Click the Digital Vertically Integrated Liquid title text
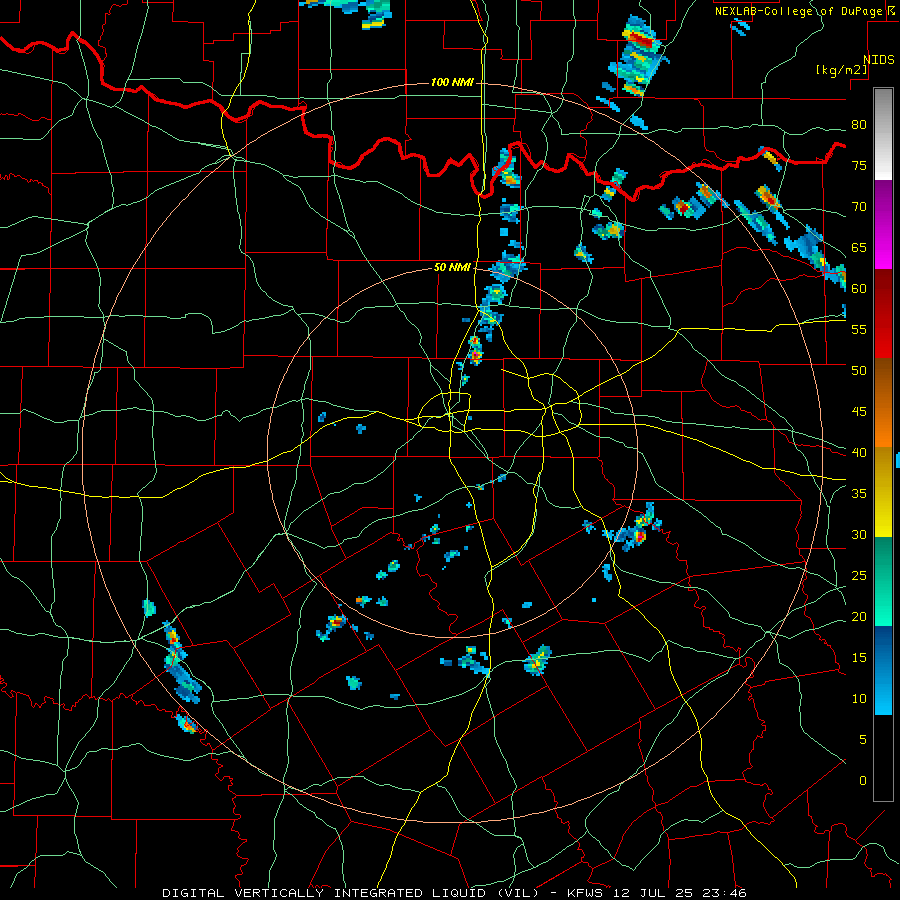This screenshot has width=900, height=900. click(x=352, y=893)
